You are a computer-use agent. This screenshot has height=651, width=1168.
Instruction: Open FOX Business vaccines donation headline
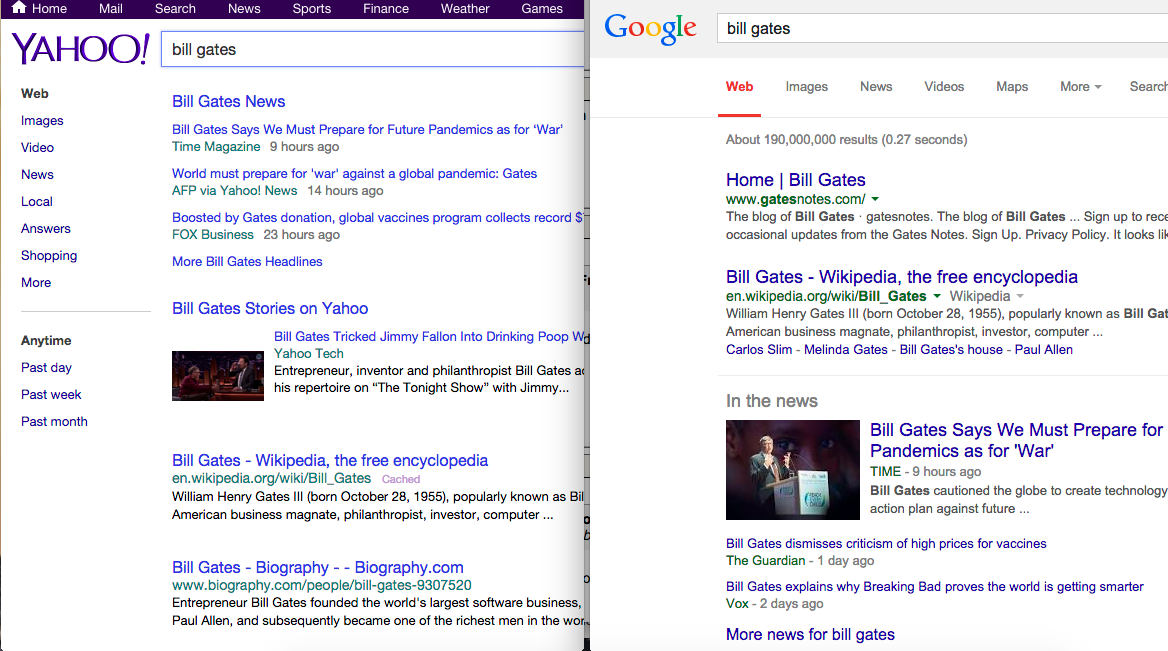(x=378, y=217)
